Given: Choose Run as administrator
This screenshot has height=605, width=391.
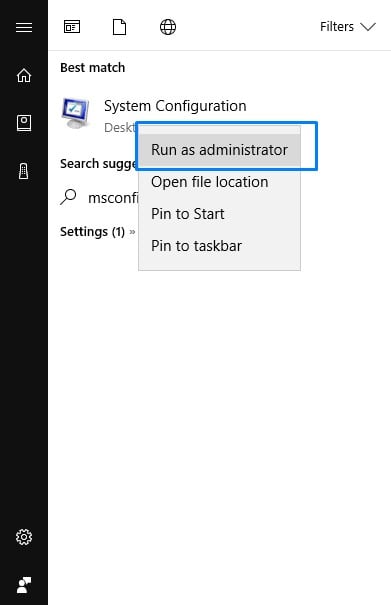Looking at the screenshot, I should tap(219, 150).
